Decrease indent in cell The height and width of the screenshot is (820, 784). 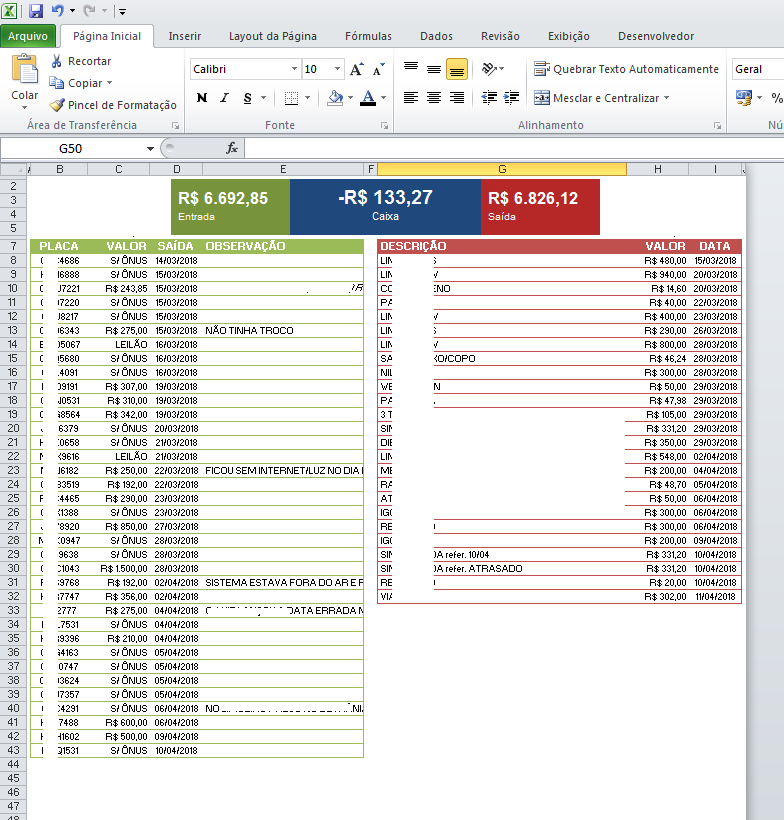click(489, 98)
